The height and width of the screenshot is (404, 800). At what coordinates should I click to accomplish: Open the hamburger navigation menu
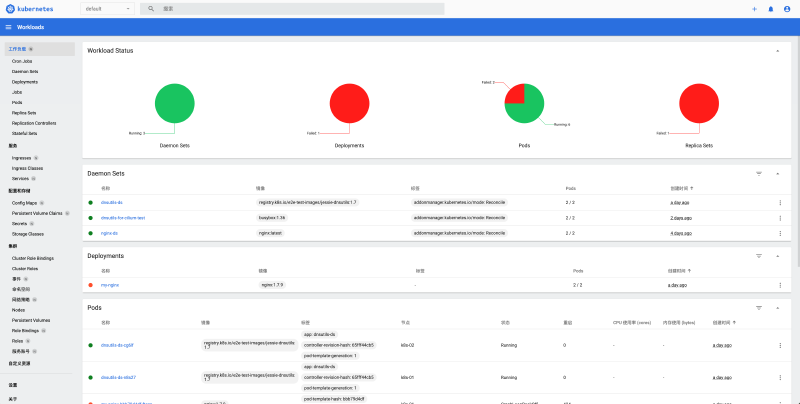coord(8,27)
